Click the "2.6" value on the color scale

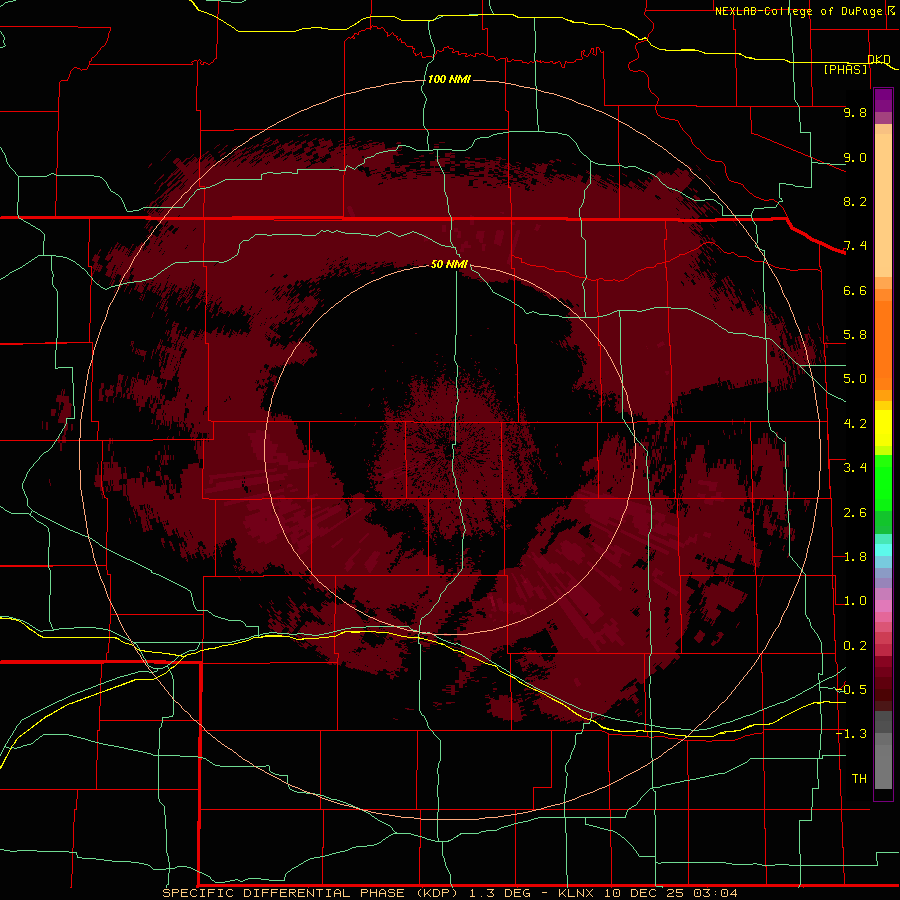855,513
